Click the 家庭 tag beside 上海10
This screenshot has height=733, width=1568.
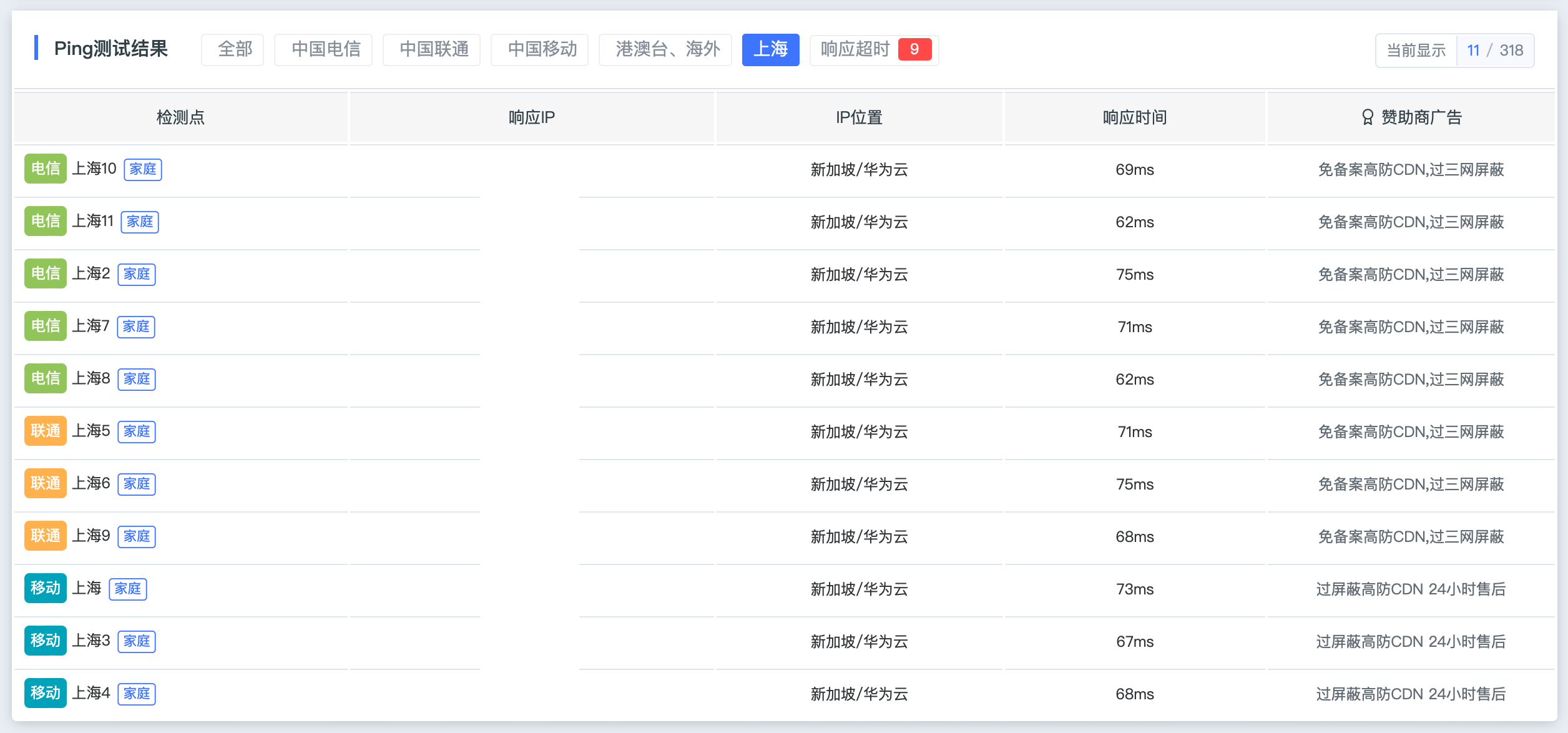pyautogui.click(x=143, y=169)
